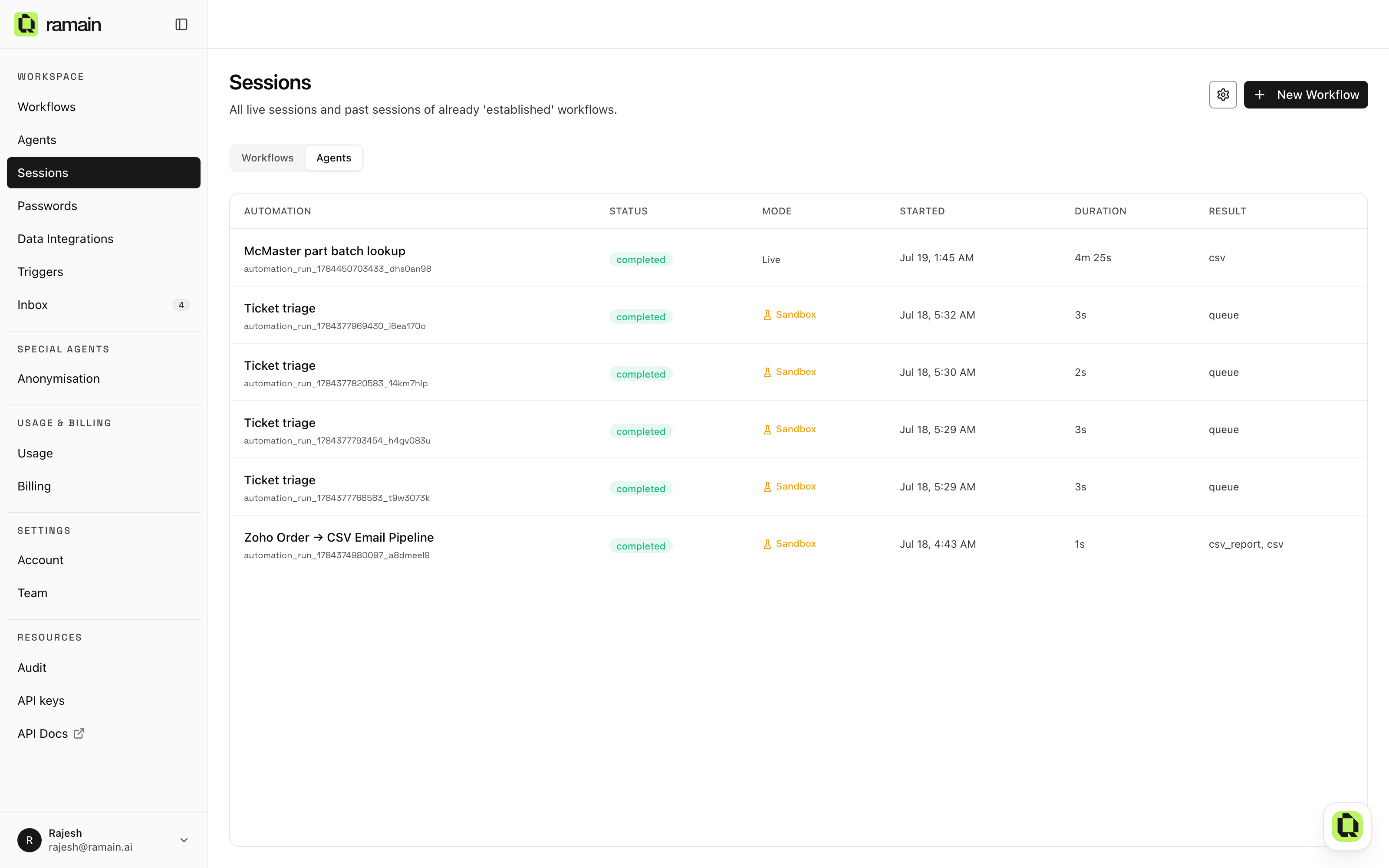
Task: Click the 'csv_report, csv' result
Action: coord(1245,544)
